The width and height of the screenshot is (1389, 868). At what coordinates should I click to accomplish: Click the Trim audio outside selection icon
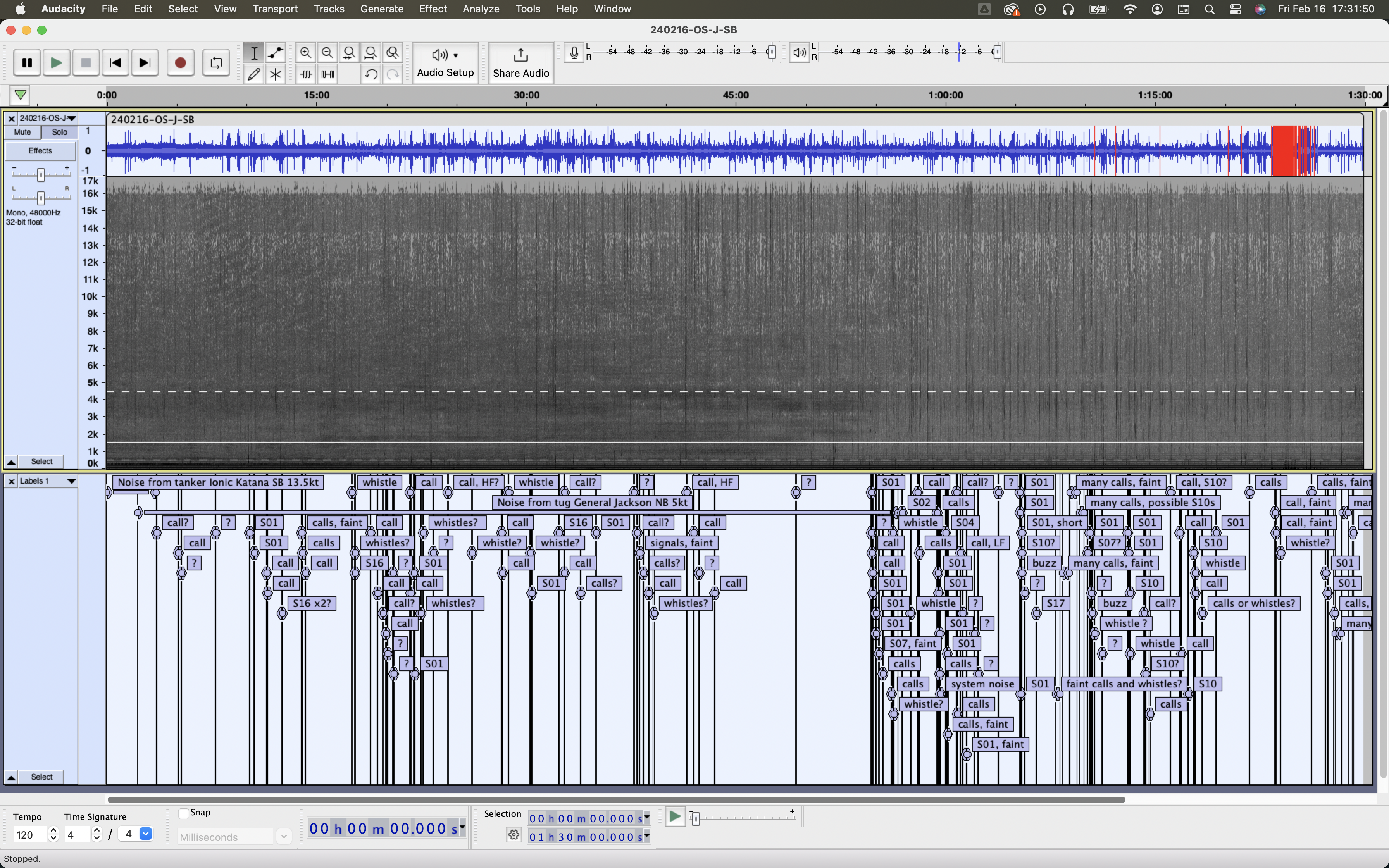point(306,74)
